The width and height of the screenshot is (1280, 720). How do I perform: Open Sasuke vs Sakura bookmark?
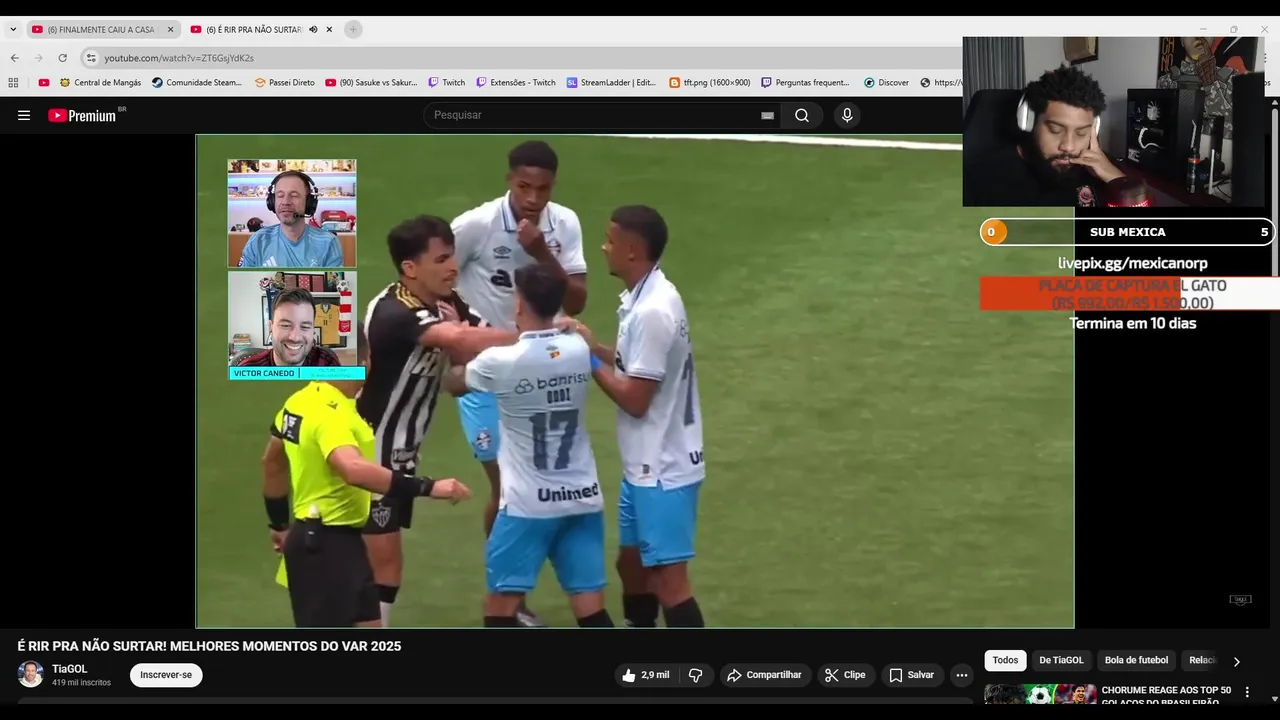click(x=371, y=83)
